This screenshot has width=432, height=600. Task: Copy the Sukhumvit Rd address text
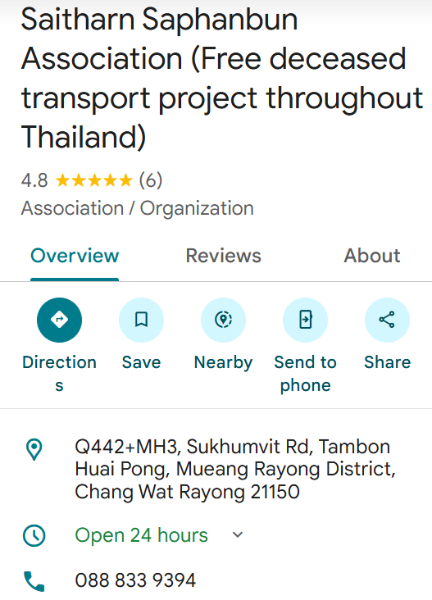point(235,469)
